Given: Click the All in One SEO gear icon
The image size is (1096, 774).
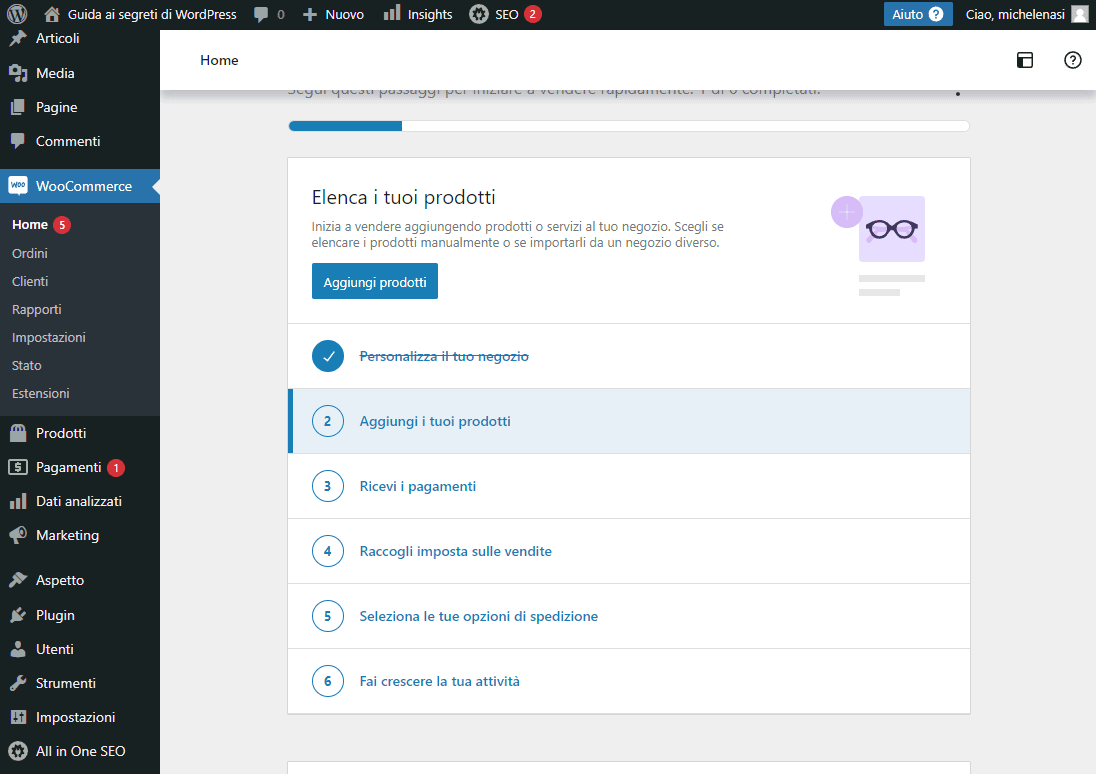Looking at the screenshot, I should (18, 752).
